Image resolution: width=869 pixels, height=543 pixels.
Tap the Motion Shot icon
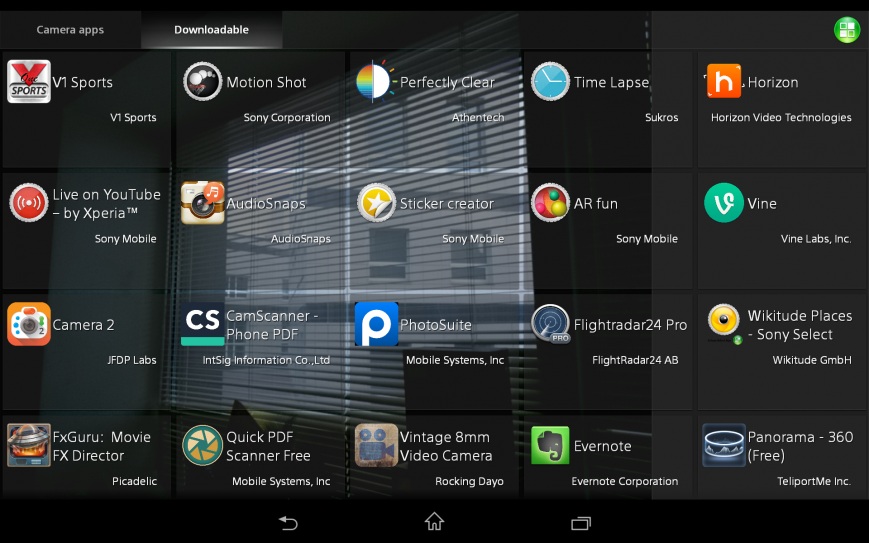coord(203,81)
